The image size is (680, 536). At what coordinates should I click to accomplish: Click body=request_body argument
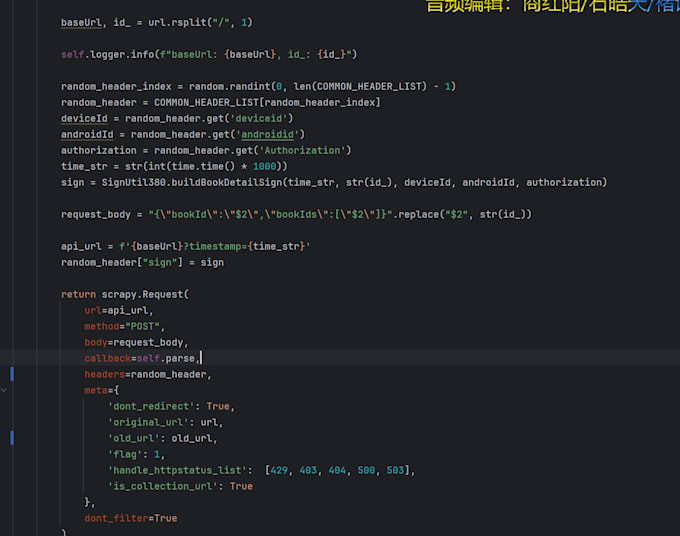click(x=134, y=343)
